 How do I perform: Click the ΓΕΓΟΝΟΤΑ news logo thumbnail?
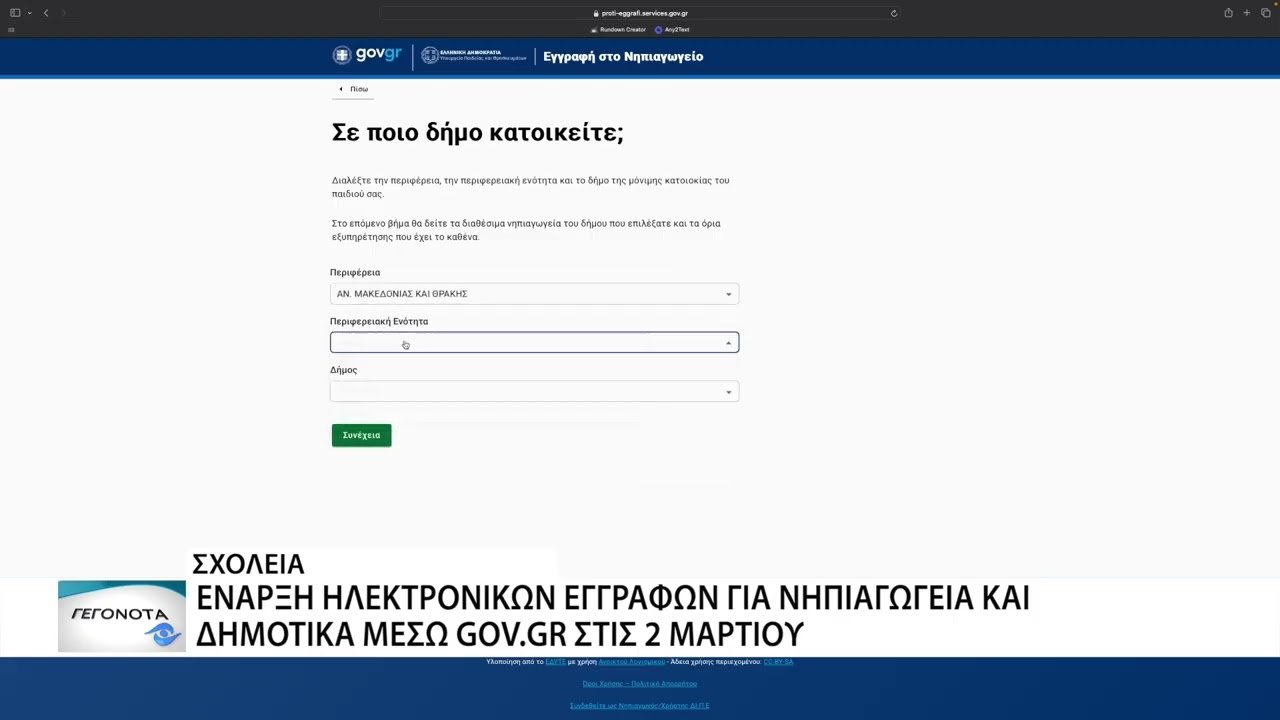point(122,616)
